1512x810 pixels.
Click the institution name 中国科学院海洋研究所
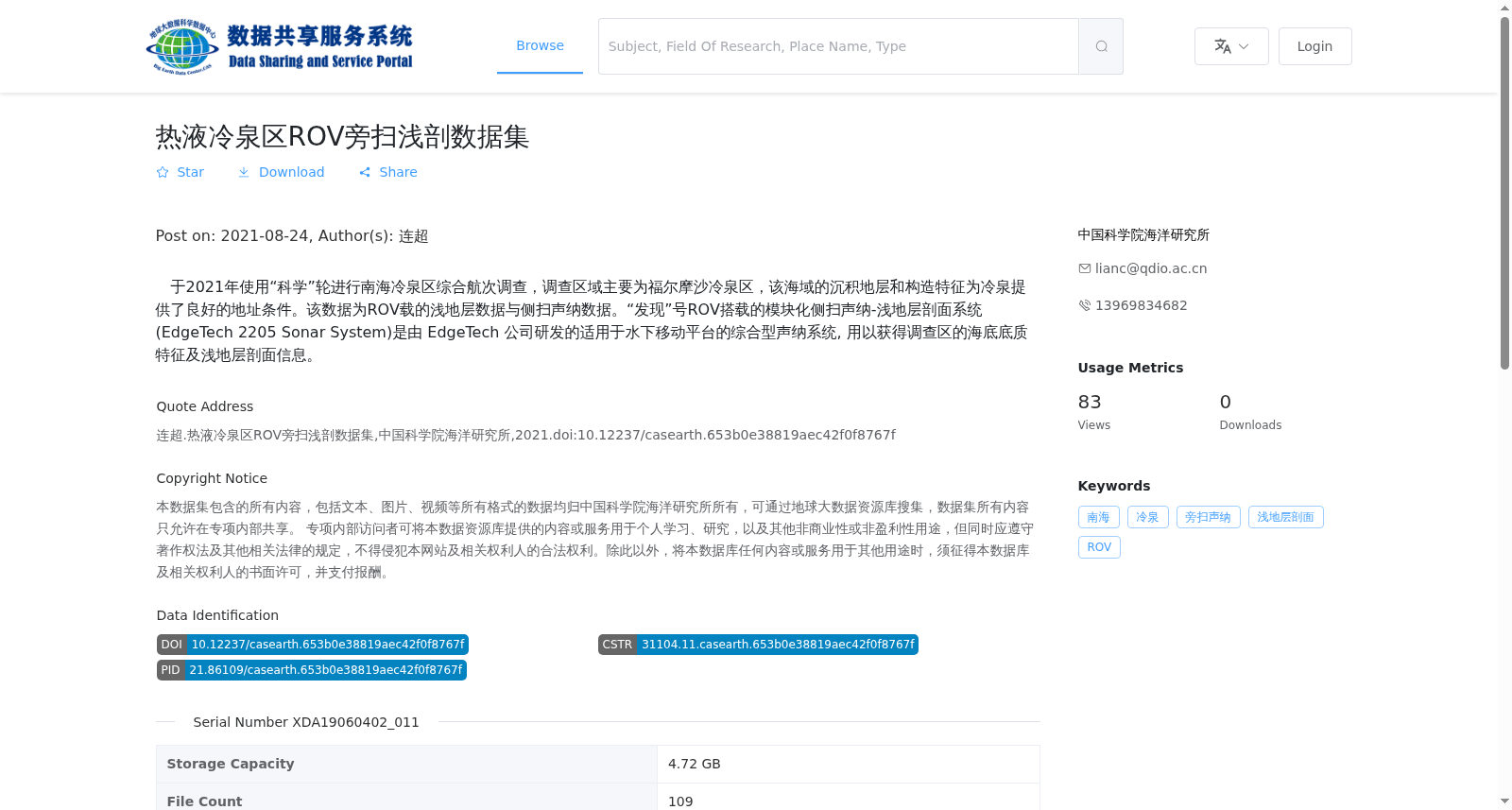[x=1143, y=234]
